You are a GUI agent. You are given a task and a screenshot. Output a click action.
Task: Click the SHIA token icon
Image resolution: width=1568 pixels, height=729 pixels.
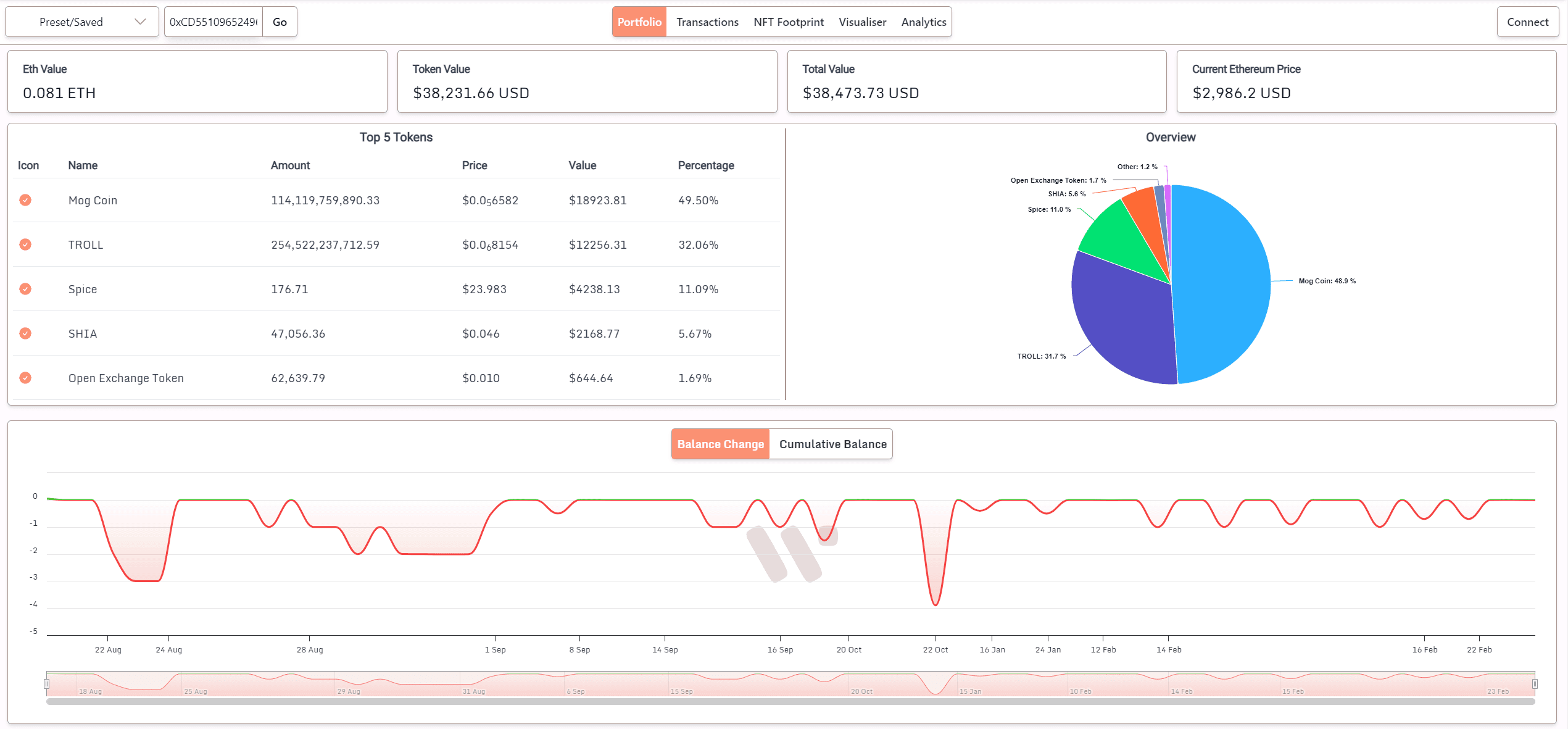(x=25, y=333)
